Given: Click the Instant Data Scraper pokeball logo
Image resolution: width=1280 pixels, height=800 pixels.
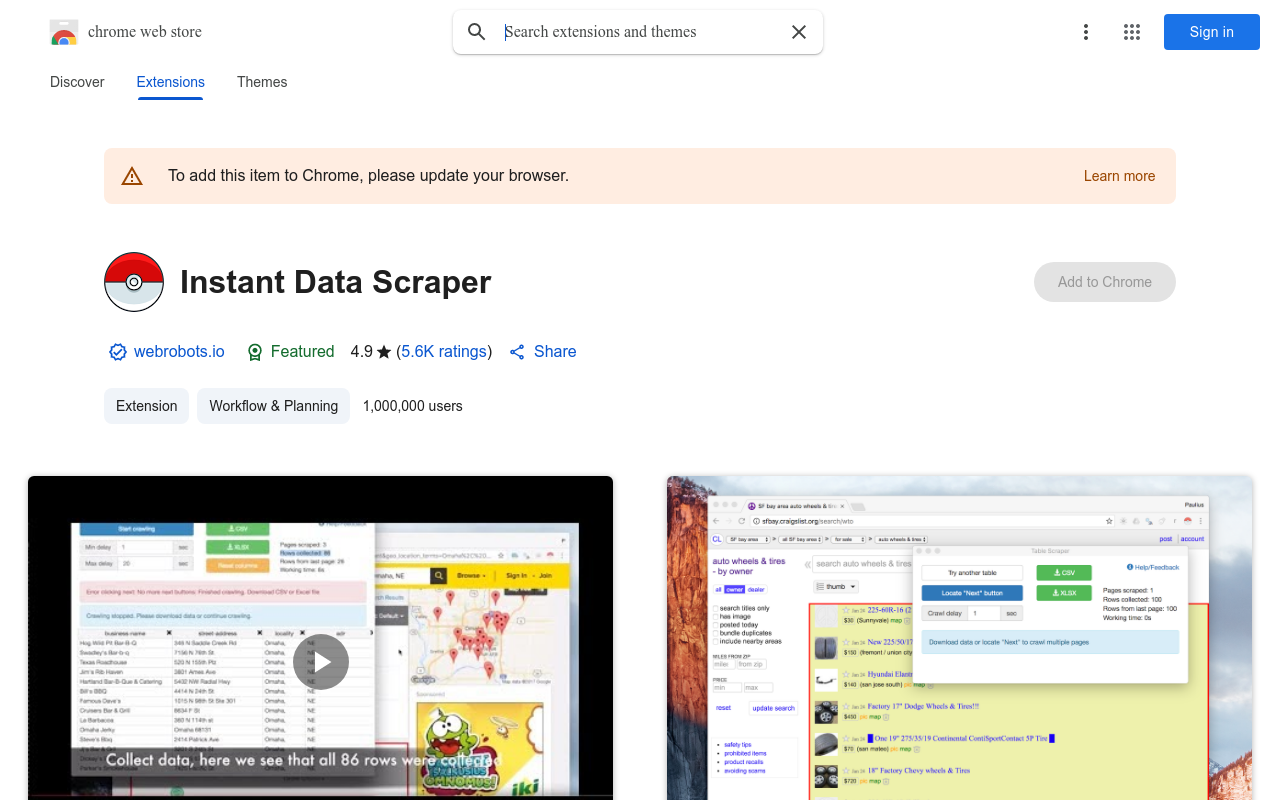Looking at the screenshot, I should (134, 282).
